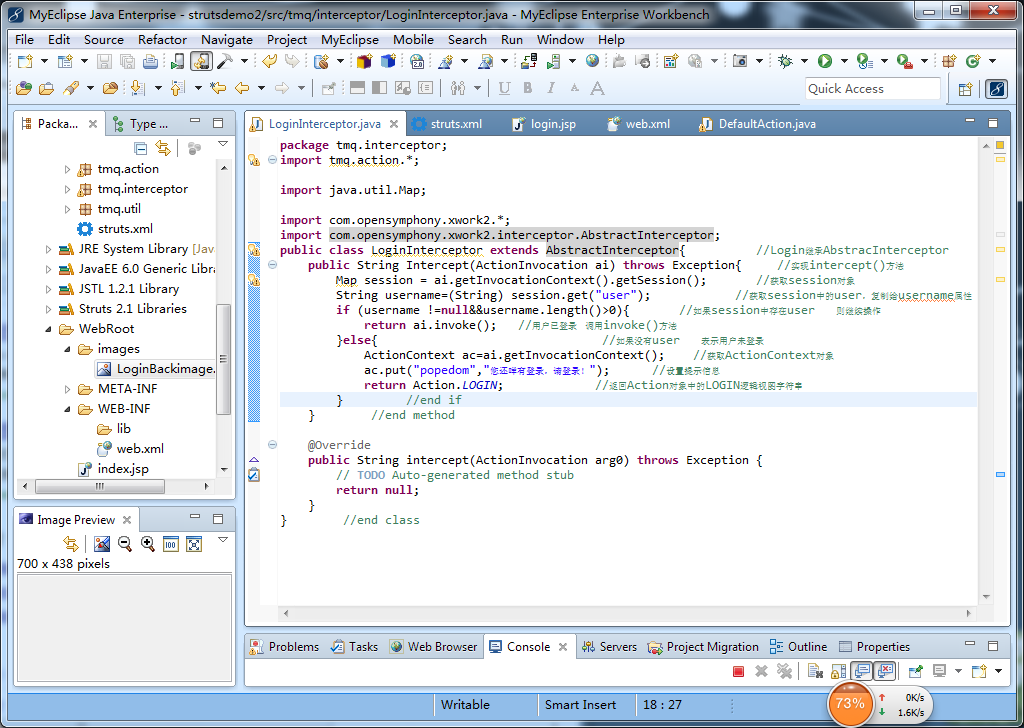The image size is (1024, 728).
Task: Select the MyEclipse Java Enterprise perspective icon
Action: (997, 89)
